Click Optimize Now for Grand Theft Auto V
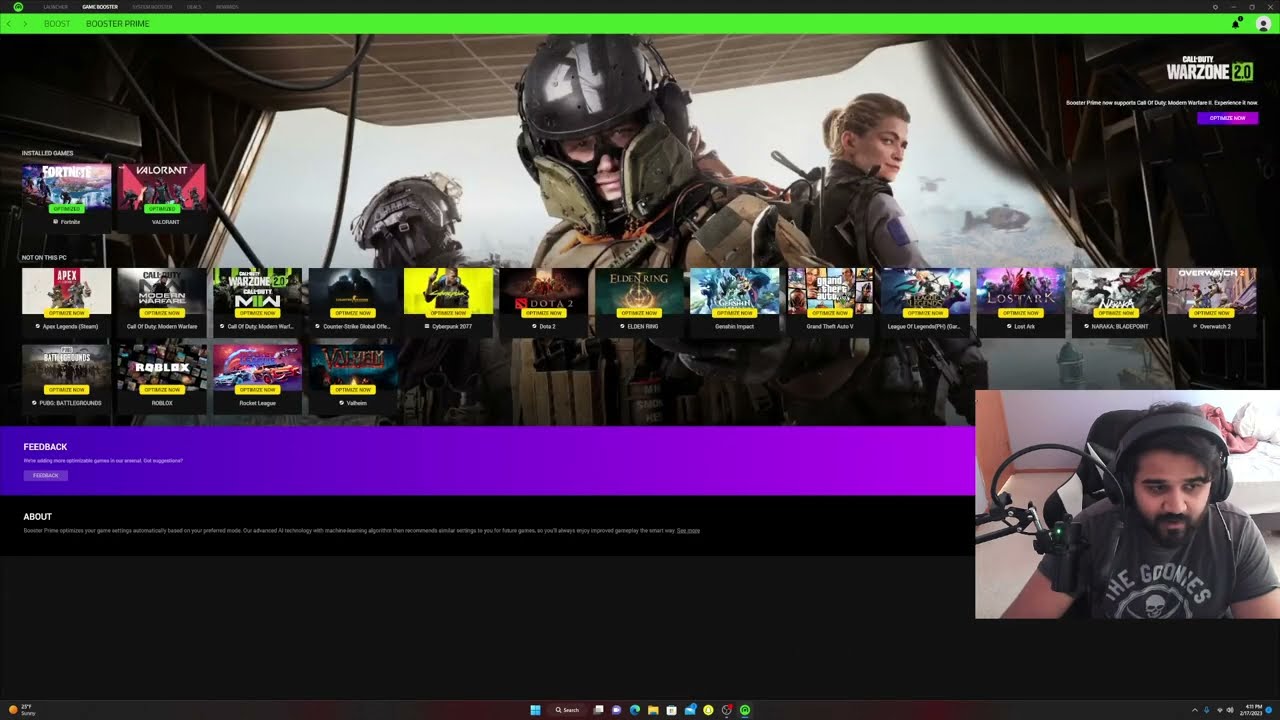 pos(830,313)
